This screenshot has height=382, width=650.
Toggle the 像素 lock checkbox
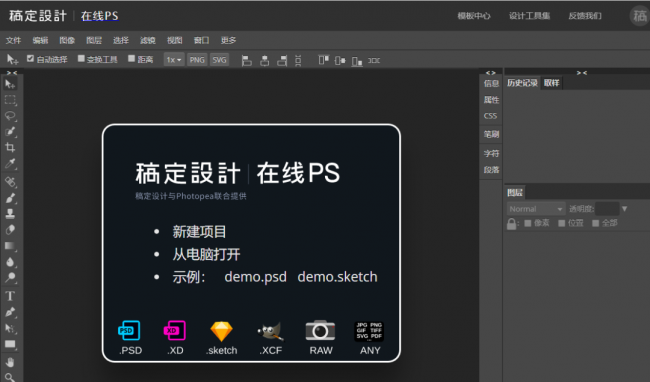pos(528,223)
